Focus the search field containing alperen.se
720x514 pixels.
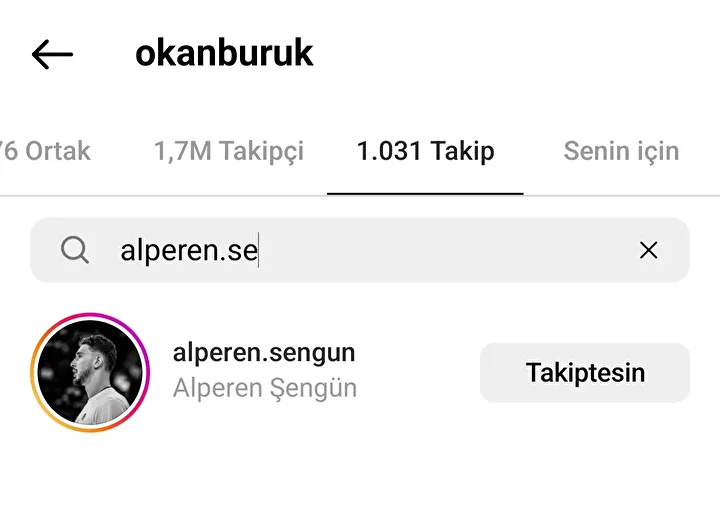tap(360, 250)
